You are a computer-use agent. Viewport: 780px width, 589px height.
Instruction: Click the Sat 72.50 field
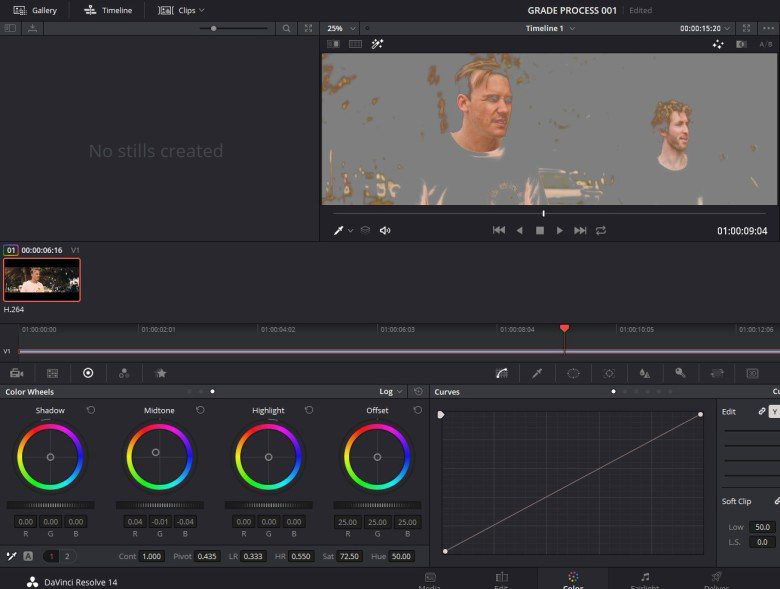349,556
